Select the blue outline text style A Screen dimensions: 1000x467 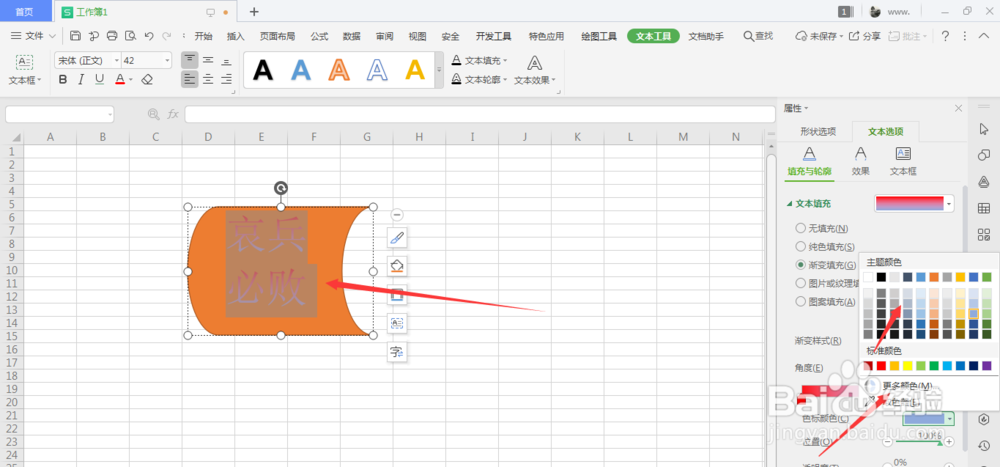[x=377, y=69]
